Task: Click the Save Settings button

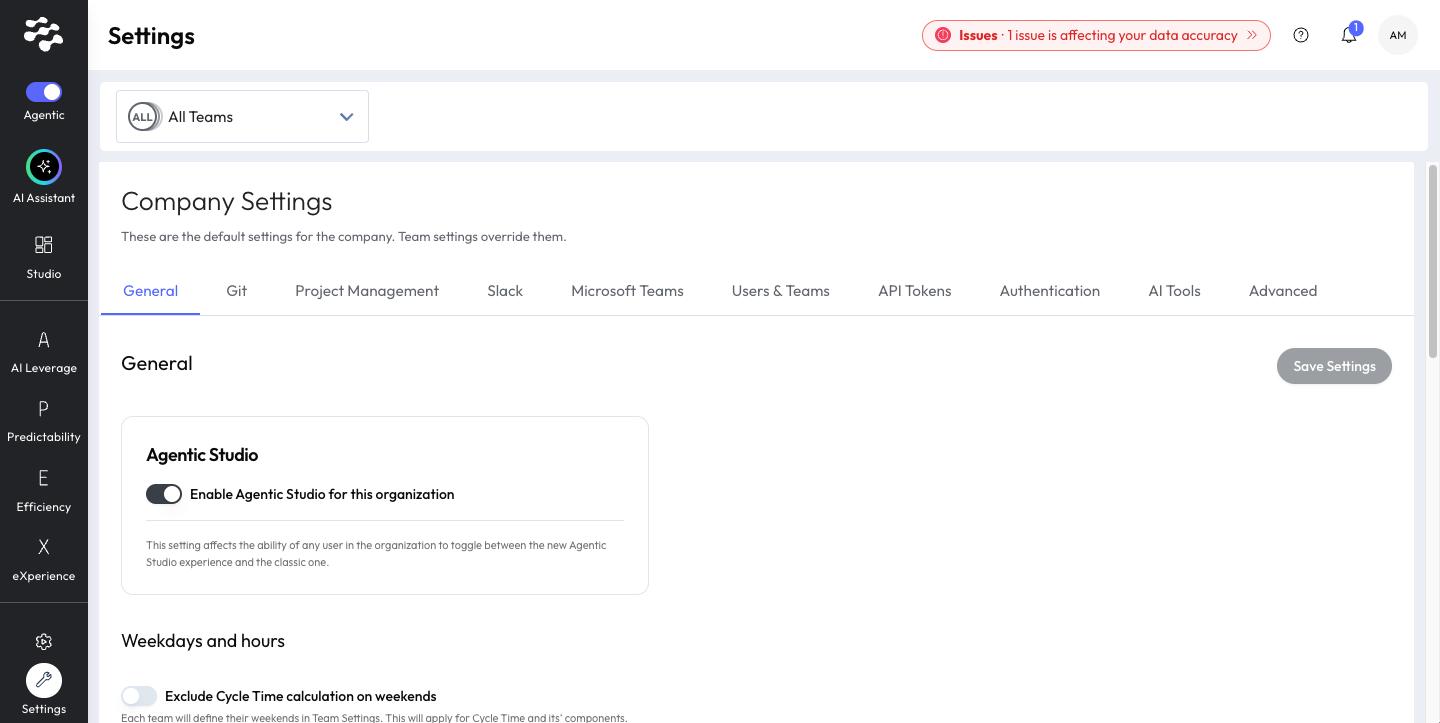Action: tap(1334, 366)
